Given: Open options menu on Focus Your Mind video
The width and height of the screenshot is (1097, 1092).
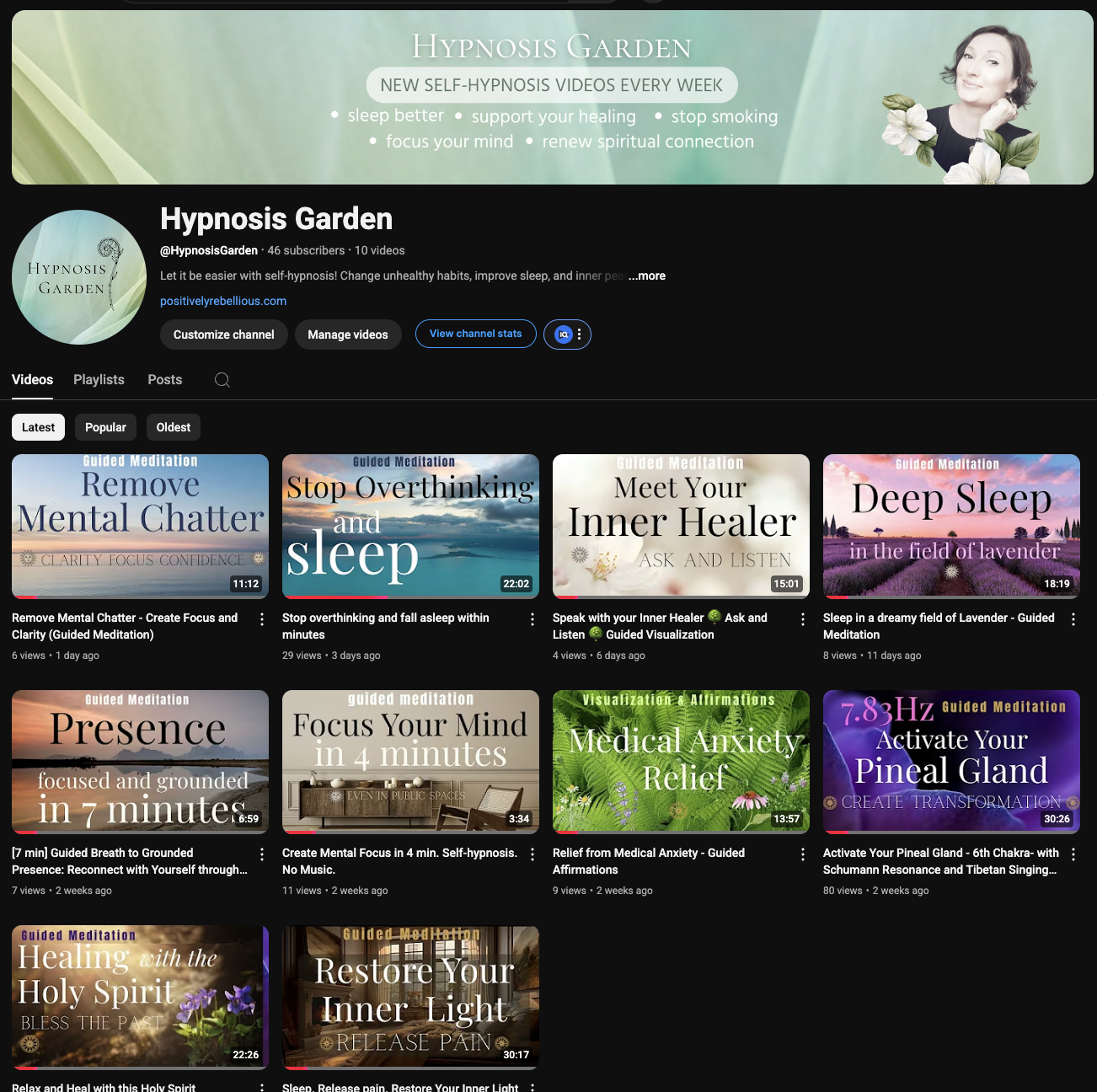Looking at the screenshot, I should 532,854.
